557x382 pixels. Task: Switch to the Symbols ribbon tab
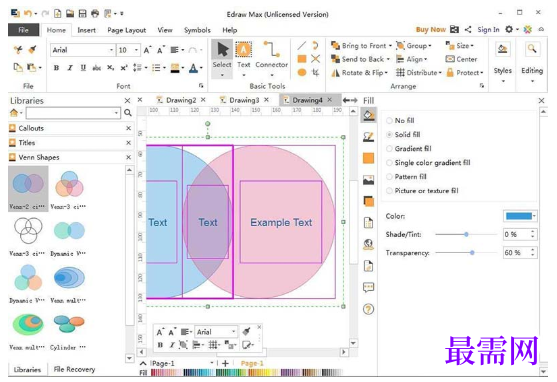[197, 30]
